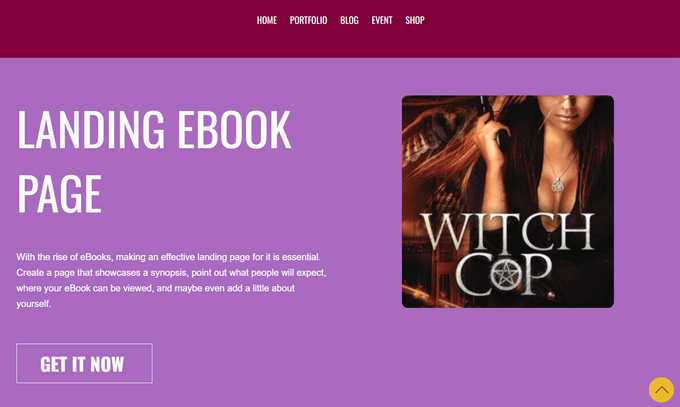680x407 pixels.
Task: Click the GET IT NOW button
Action: point(84,363)
